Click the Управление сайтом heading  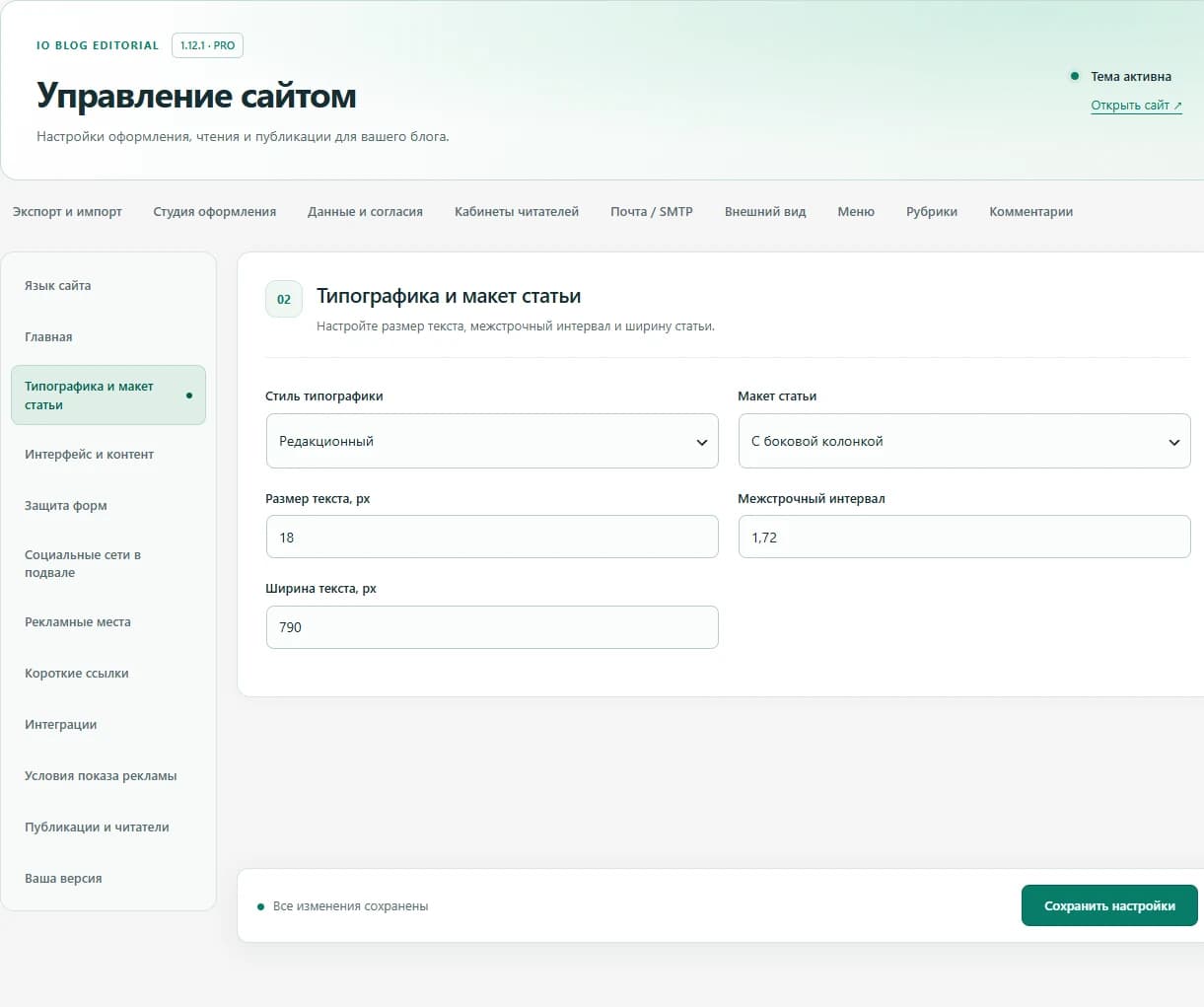[196, 96]
